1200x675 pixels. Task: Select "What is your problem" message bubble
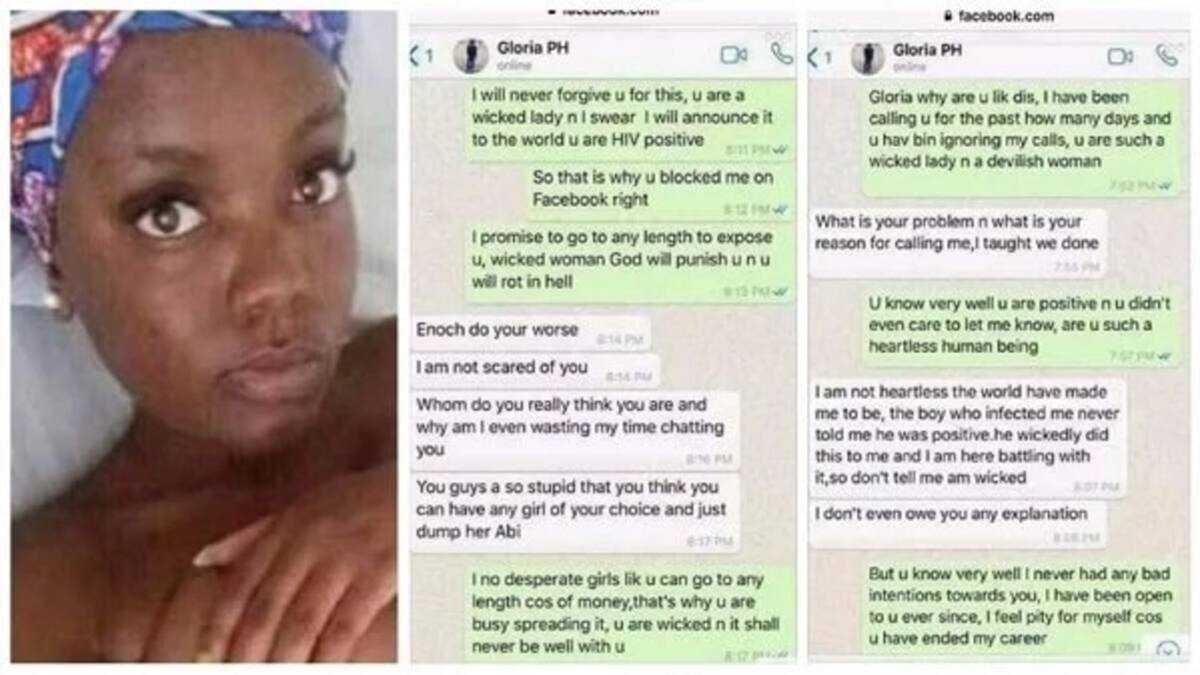click(x=958, y=244)
